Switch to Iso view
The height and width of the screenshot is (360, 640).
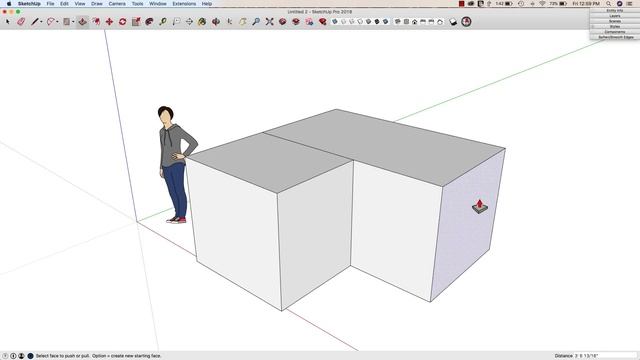click(x=397, y=22)
